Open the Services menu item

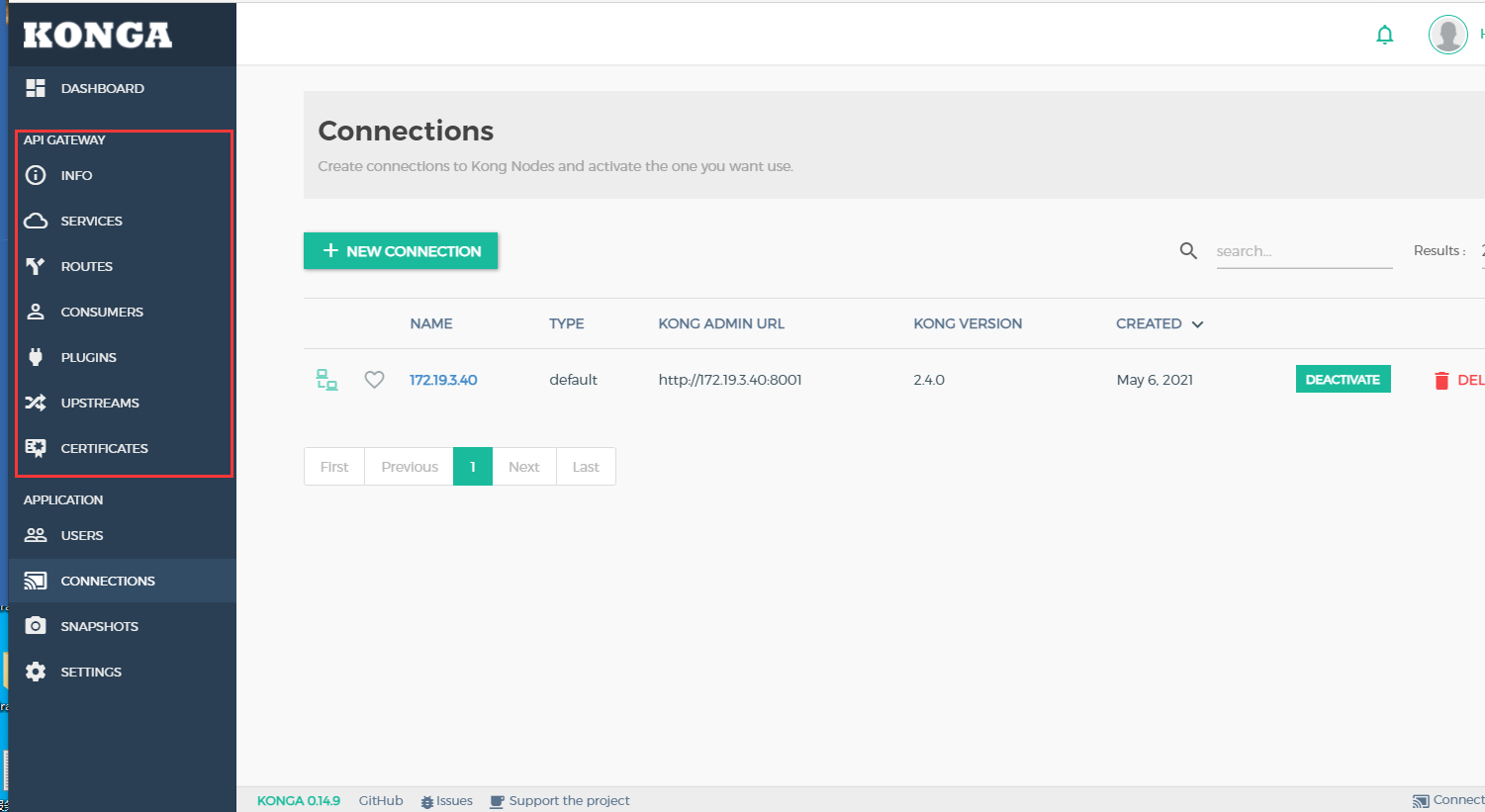[122, 221]
